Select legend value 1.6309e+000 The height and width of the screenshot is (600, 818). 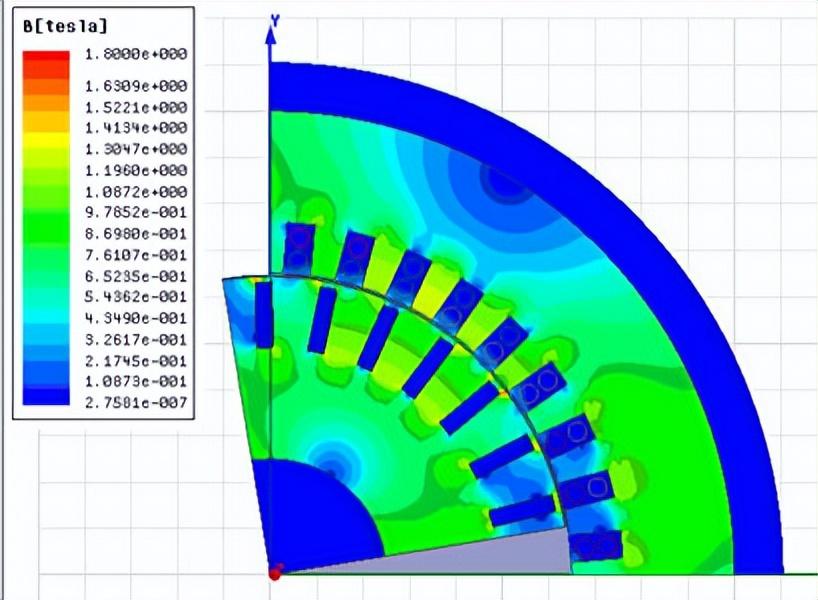[x=136, y=86]
